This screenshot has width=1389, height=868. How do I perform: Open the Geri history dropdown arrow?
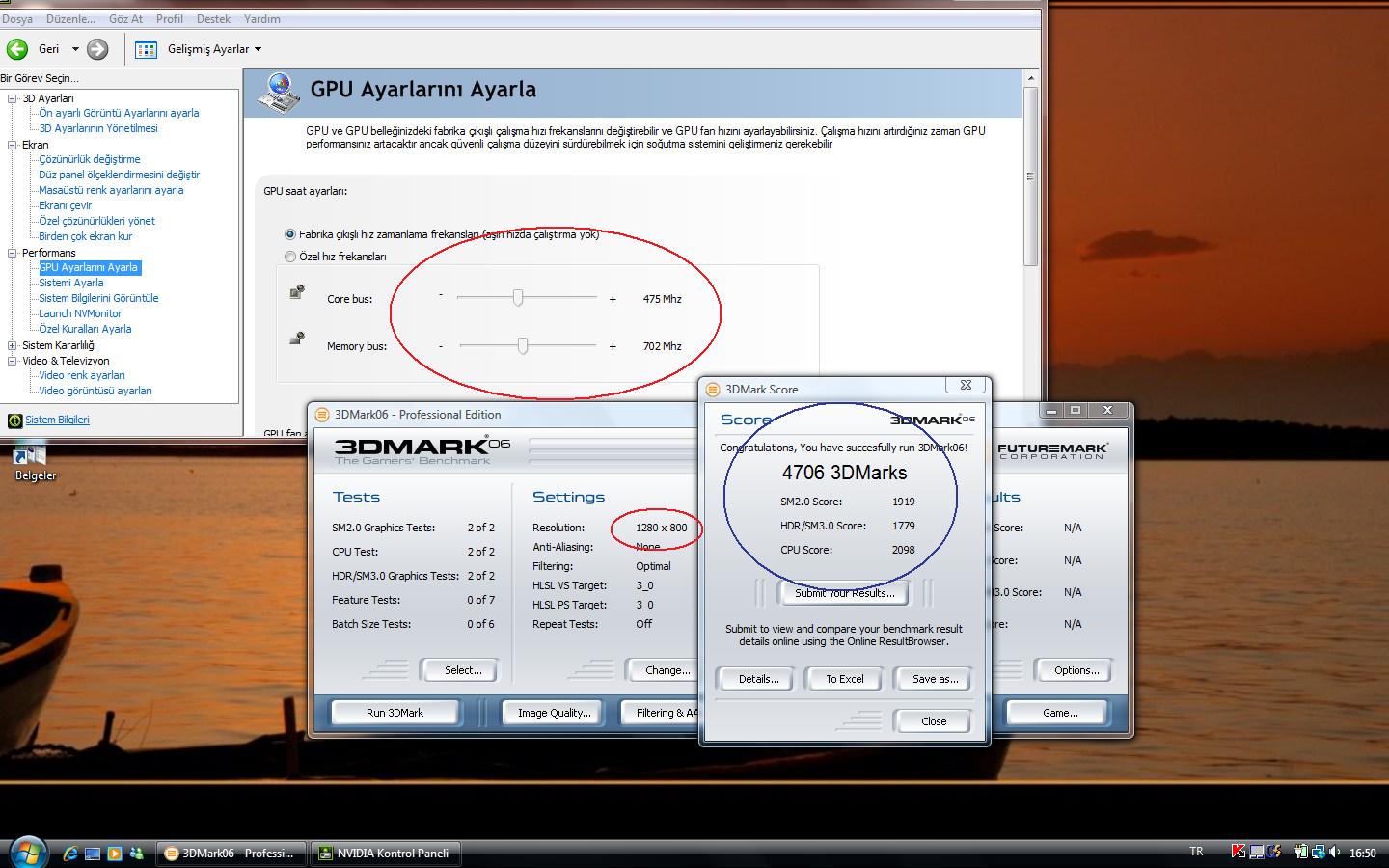75,49
